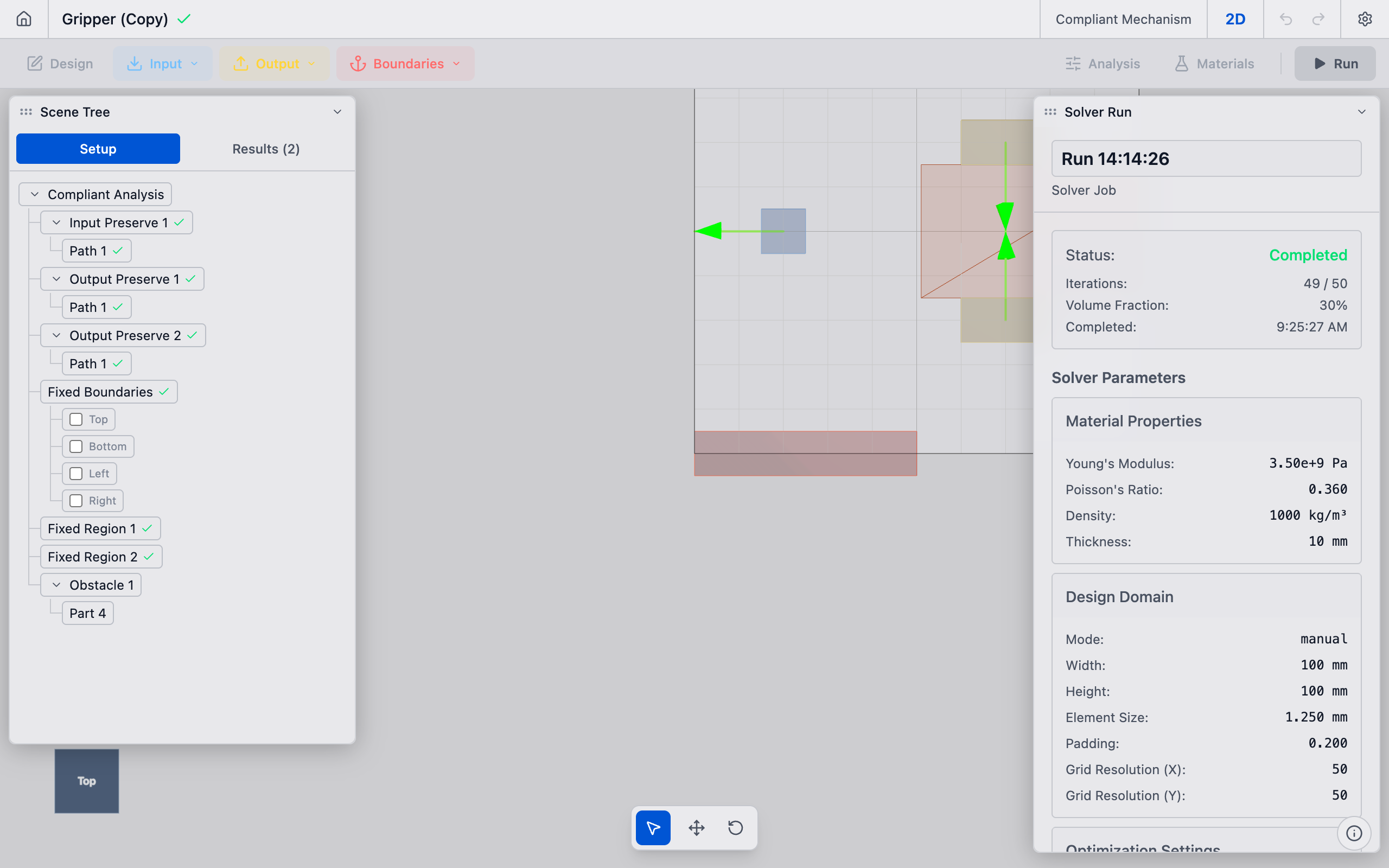1389x868 pixels.
Task: Select the pointer selection tool
Action: pos(653,827)
